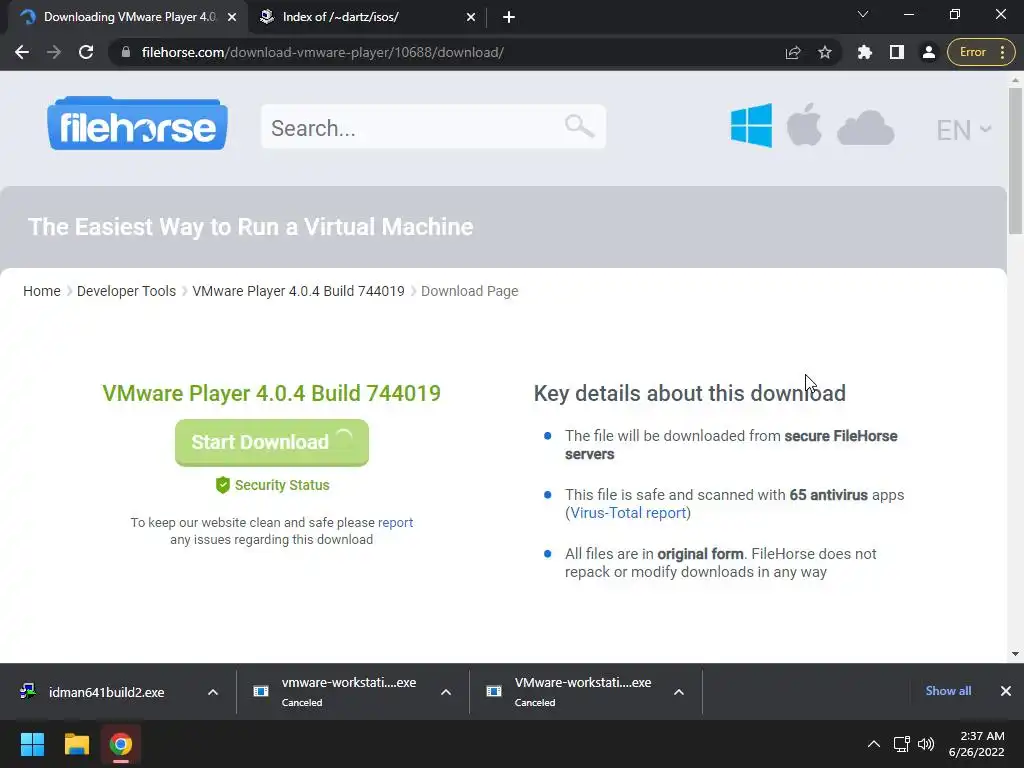This screenshot has width=1024, height=768.
Task: Open the Chrome profile icon
Action: [x=929, y=52]
